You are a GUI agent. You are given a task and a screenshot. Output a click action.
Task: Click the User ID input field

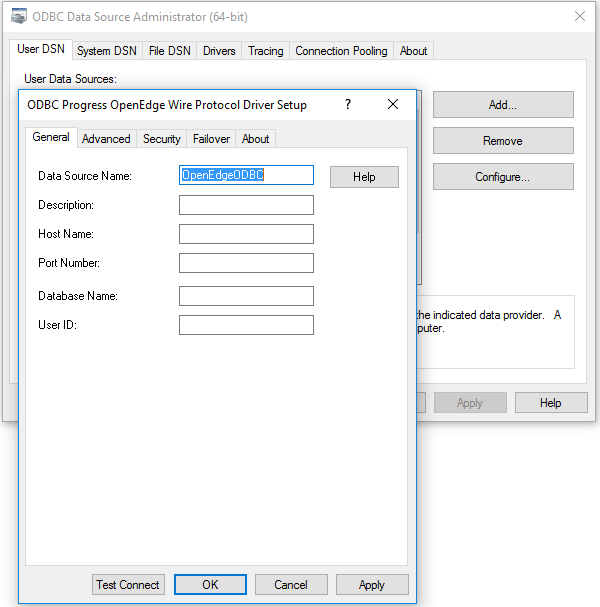click(x=246, y=325)
